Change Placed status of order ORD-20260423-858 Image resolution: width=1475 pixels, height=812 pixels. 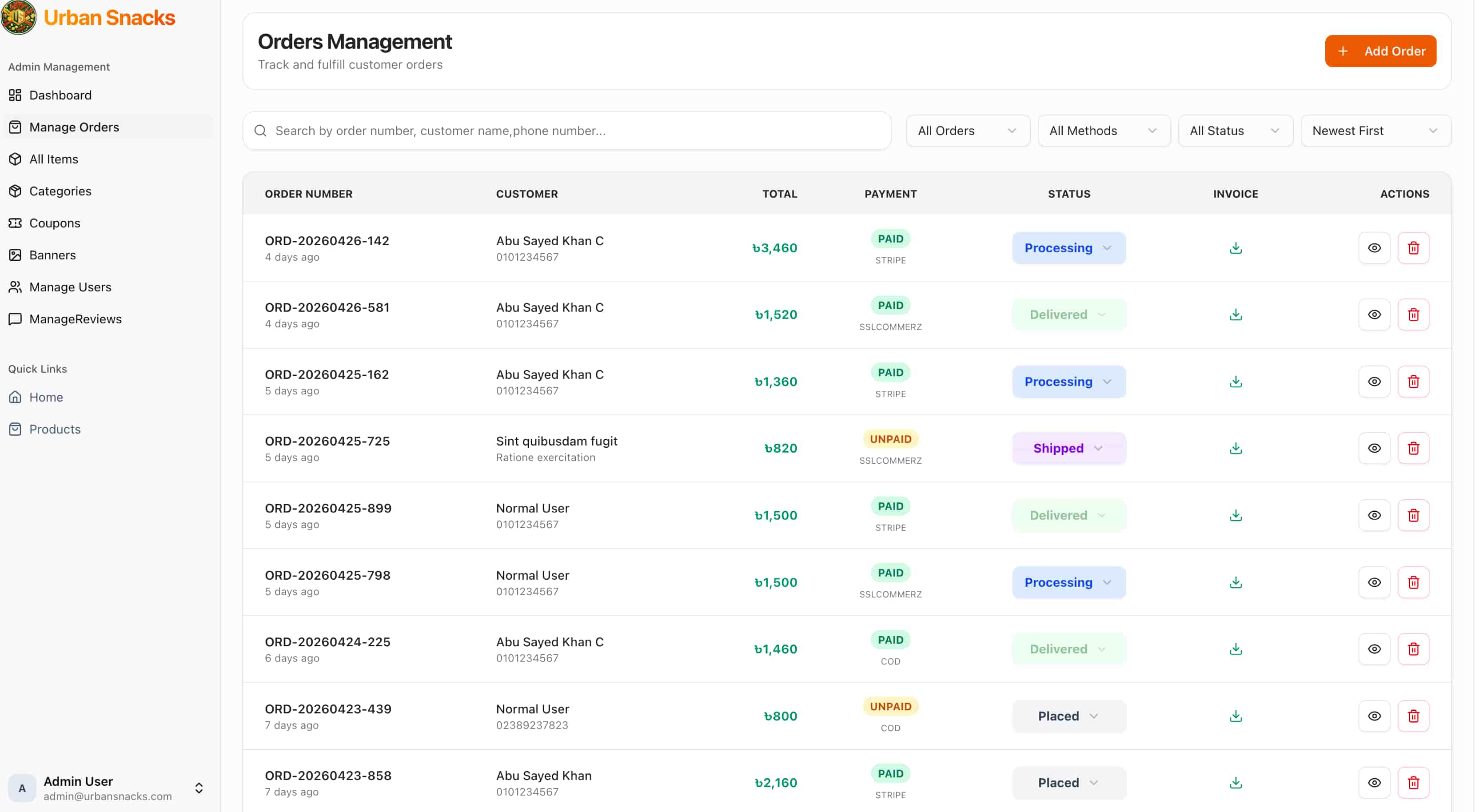pos(1068,783)
